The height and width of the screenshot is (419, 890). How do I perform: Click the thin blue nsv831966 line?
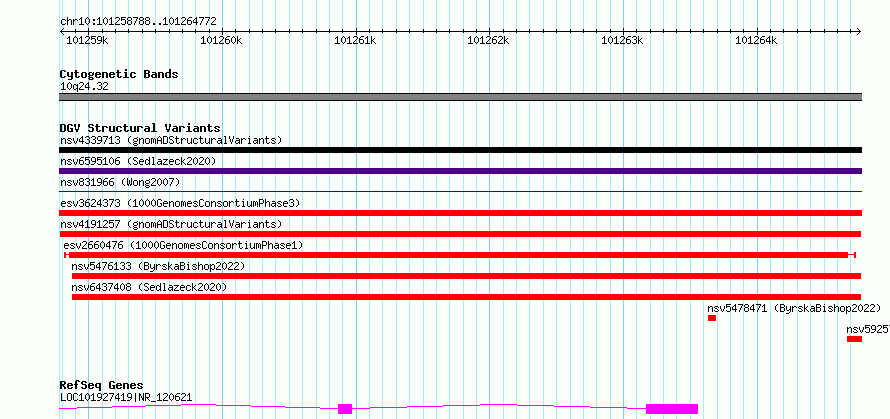pyautogui.click(x=460, y=192)
